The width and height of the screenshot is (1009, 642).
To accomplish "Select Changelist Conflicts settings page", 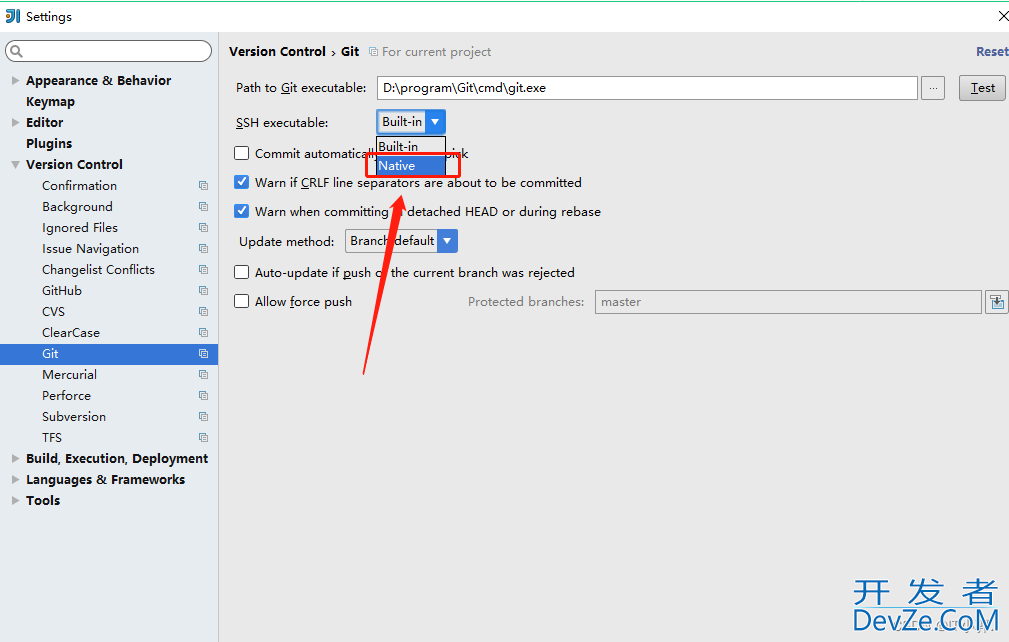I will coord(98,270).
